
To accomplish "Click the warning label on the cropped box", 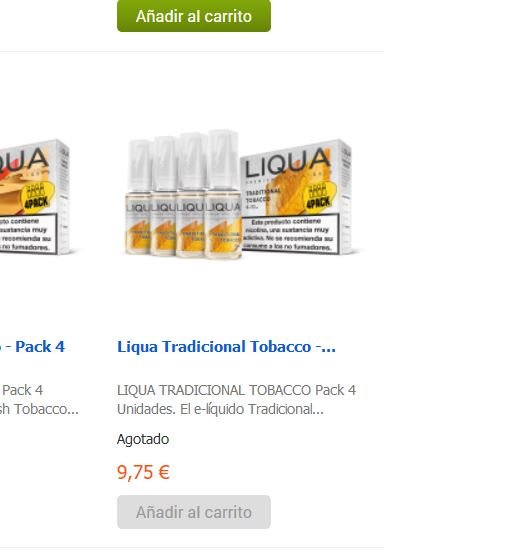I will [28, 234].
